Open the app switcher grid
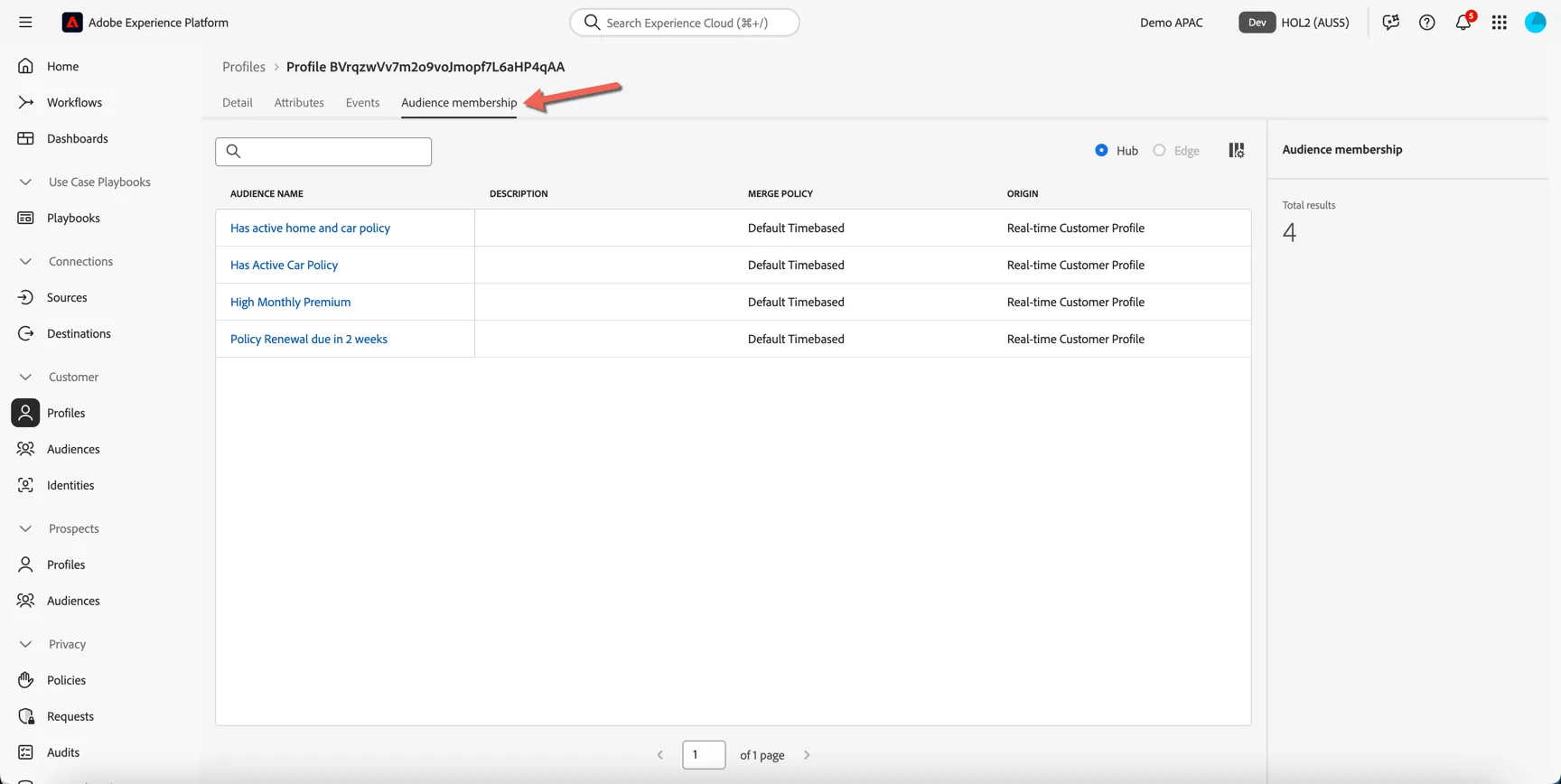Viewport: 1561px width, 784px height. [x=1500, y=23]
